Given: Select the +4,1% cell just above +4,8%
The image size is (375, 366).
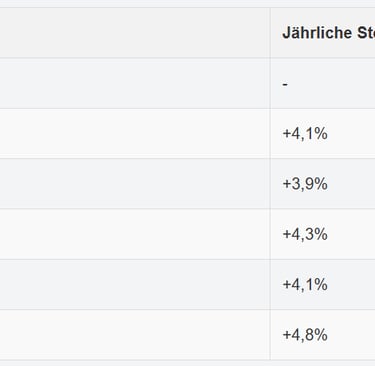Looking at the screenshot, I should [x=323, y=285].
